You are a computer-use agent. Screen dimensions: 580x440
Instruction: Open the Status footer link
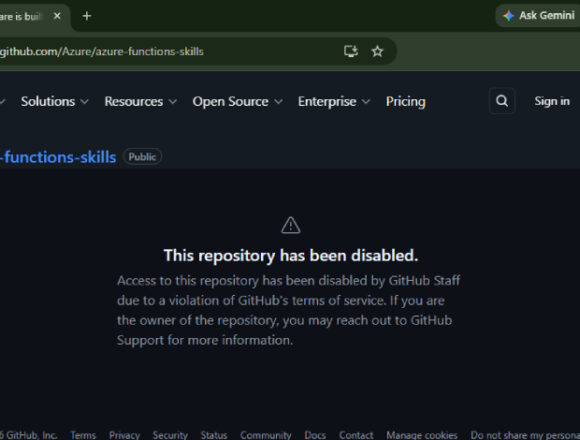214,435
